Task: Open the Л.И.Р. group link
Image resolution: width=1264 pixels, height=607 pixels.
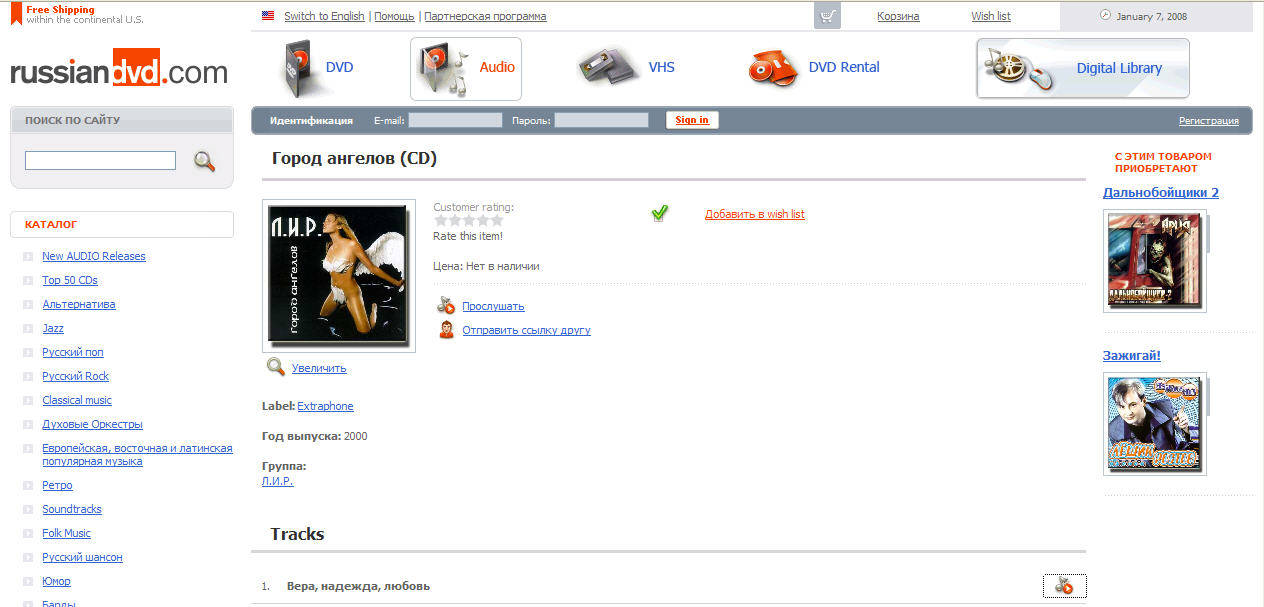Action: pos(277,481)
